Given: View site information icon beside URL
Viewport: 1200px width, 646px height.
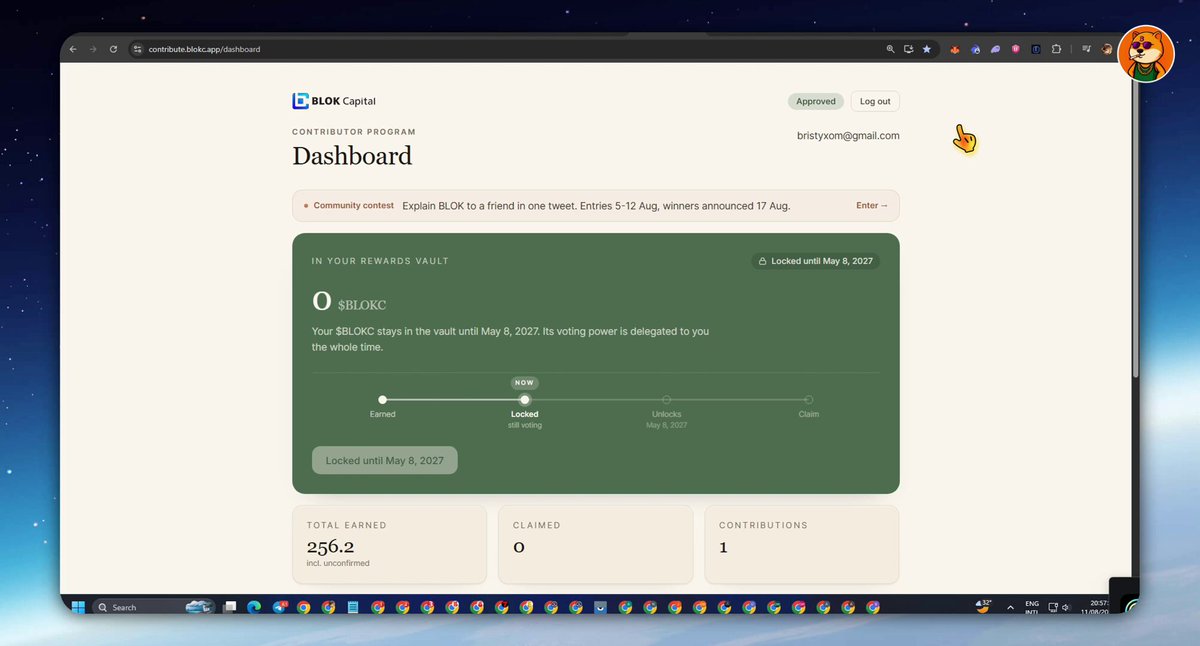Looking at the screenshot, I should click(x=138, y=49).
